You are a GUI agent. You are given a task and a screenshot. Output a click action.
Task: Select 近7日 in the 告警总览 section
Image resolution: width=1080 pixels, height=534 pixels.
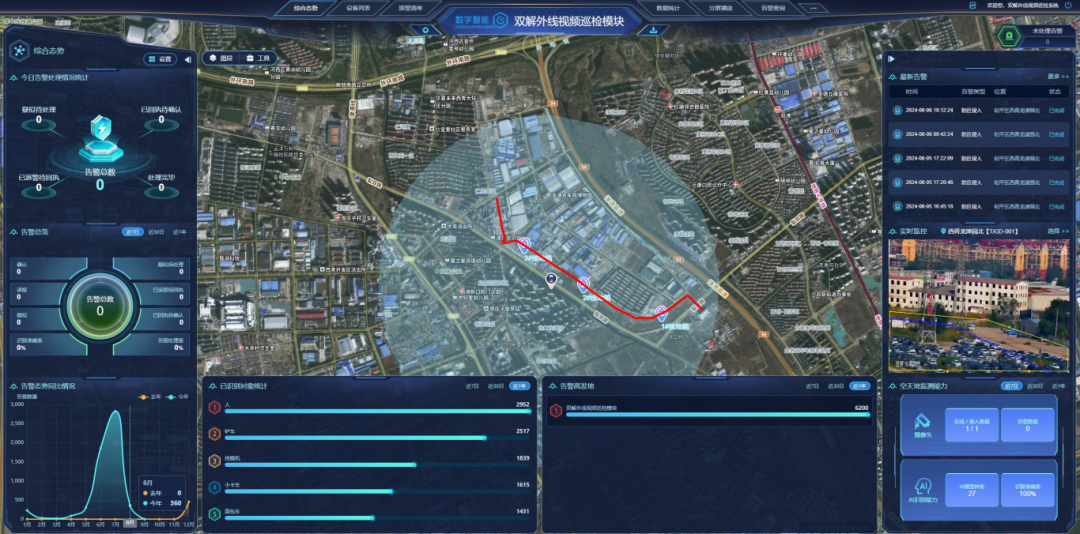(133, 232)
